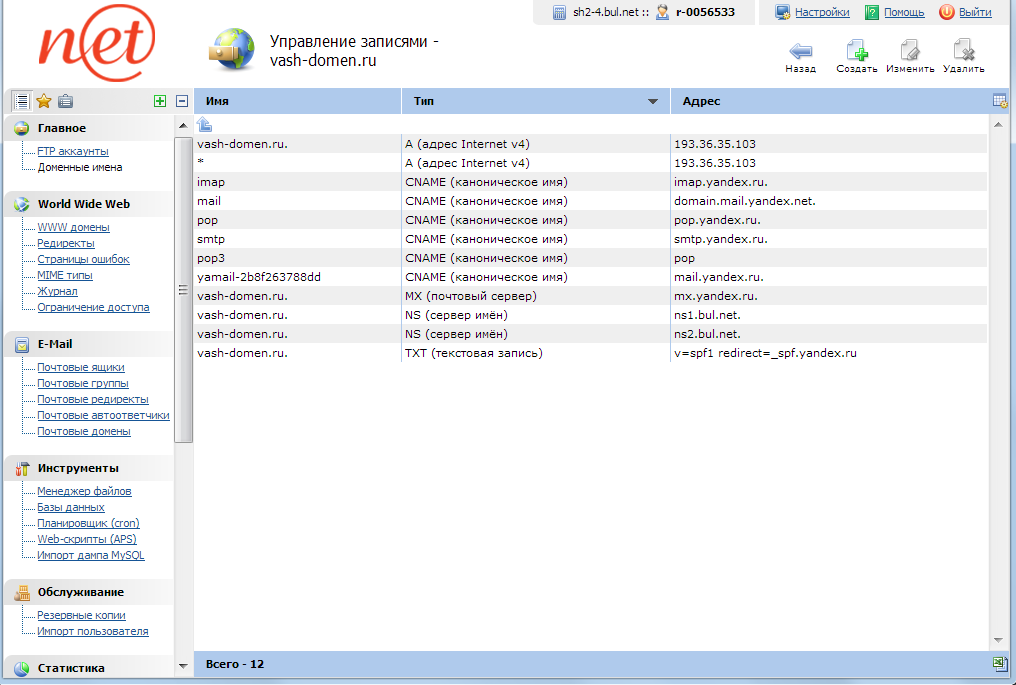Click the sidebar vertical scrollbar thumb
1016x685 pixels.
point(183,290)
